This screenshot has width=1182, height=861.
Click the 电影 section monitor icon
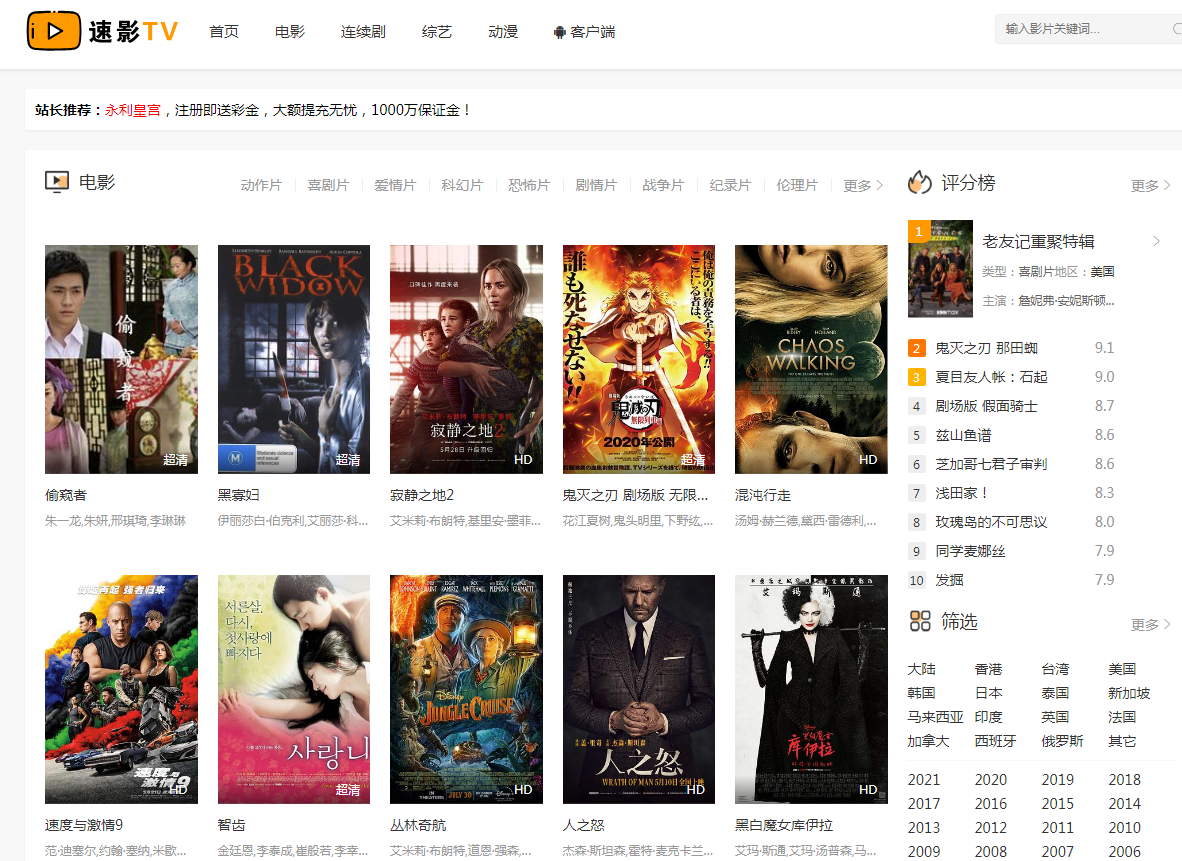(57, 182)
